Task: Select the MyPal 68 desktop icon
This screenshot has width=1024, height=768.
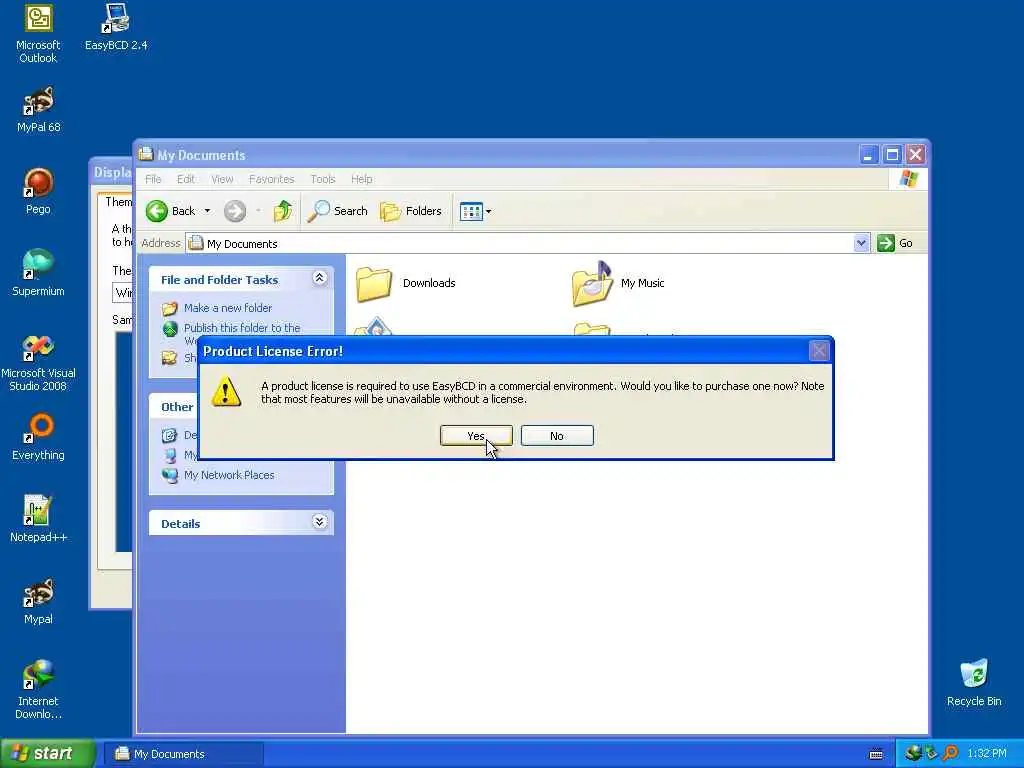Action: click(38, 110)
